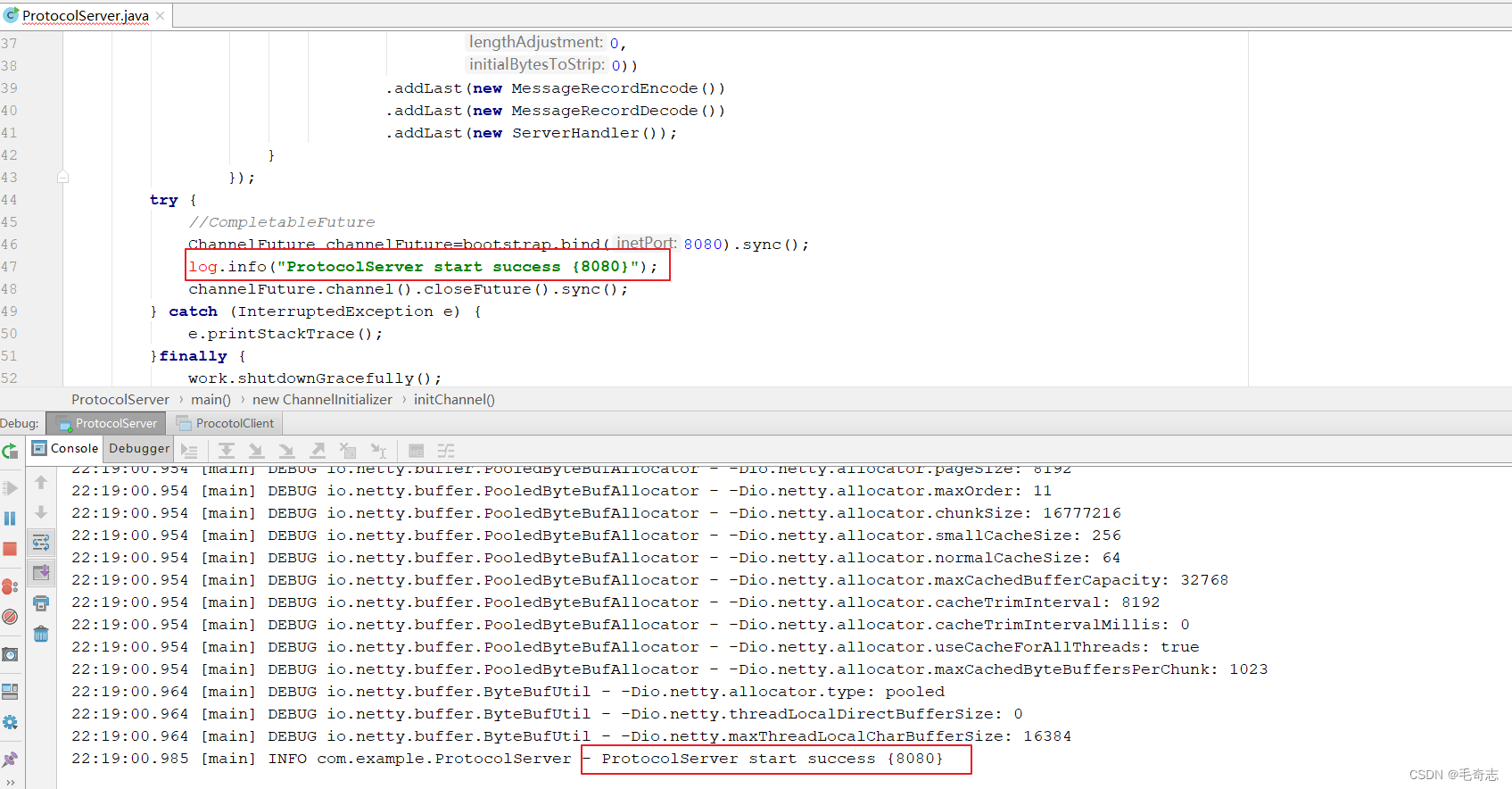Click the "finally" keyword on line 51
The width and height of the screenshot is (1512, 789).
click(193, 356)
